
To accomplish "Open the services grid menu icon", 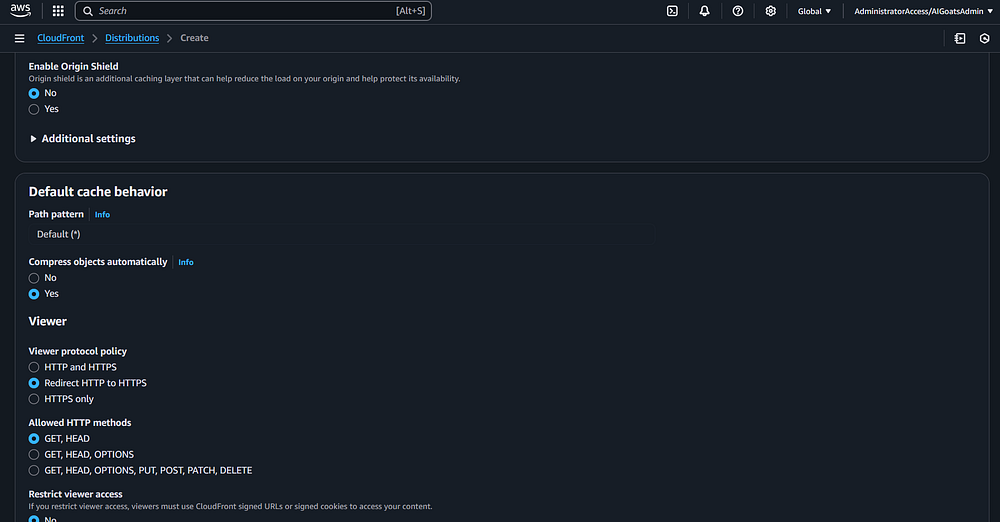I will (x=58, y=11).
